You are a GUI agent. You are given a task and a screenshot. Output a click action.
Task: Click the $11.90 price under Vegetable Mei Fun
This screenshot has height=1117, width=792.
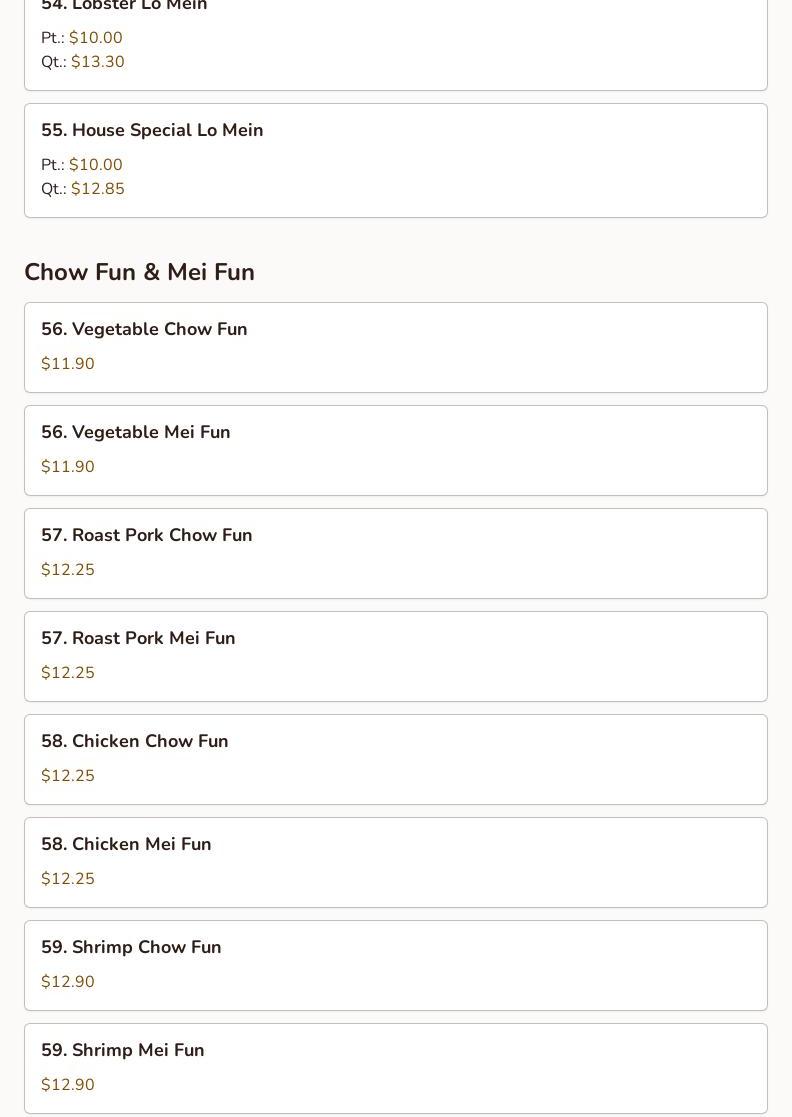pos(68,467)
